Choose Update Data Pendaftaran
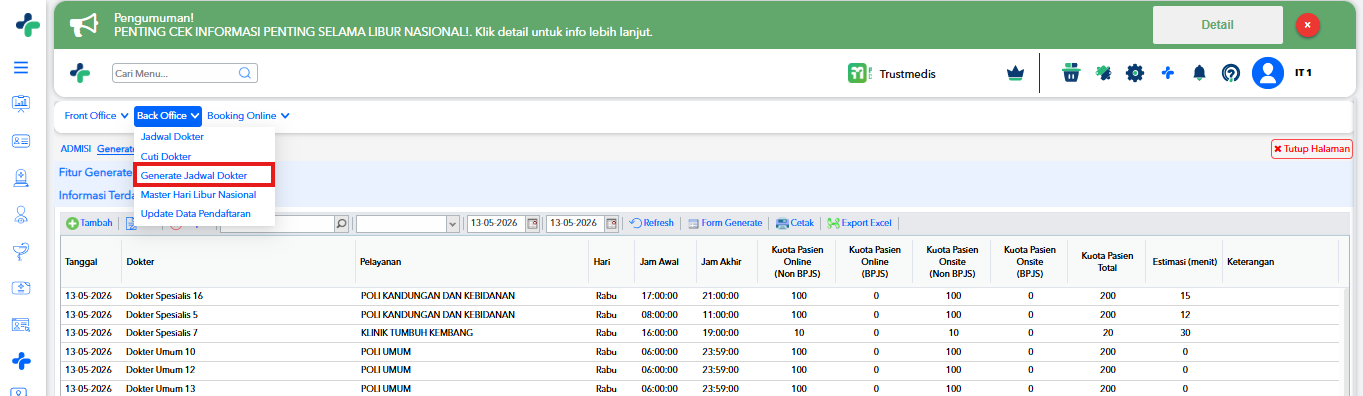Screen dimensions: 1363x396 pos(195,213)
